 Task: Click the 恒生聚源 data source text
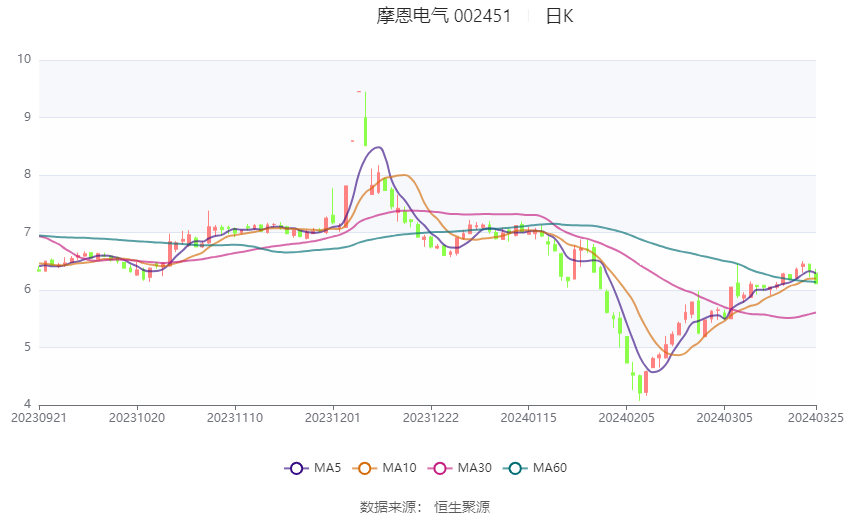tap(462, 507)
